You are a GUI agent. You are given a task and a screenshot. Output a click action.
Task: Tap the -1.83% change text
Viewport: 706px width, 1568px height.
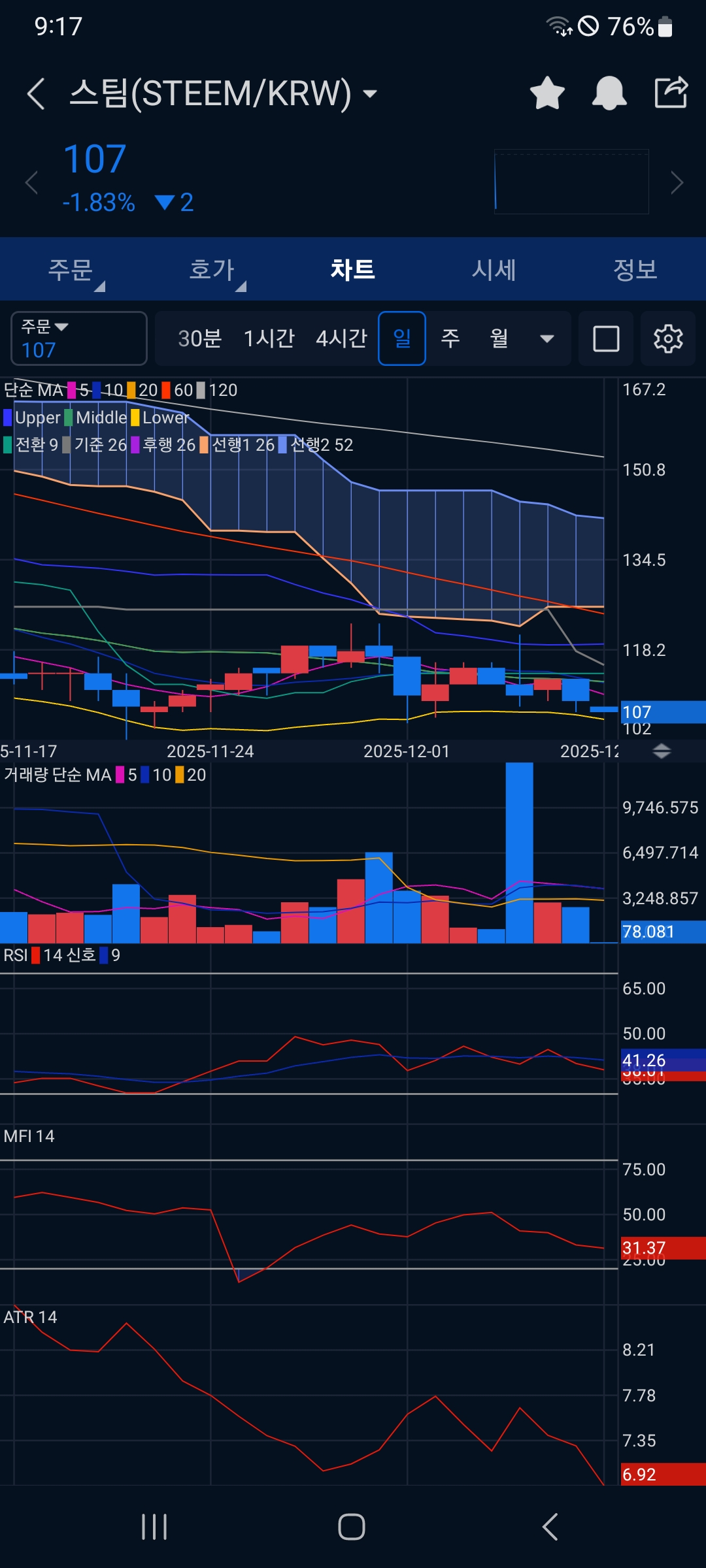(99, 203)
